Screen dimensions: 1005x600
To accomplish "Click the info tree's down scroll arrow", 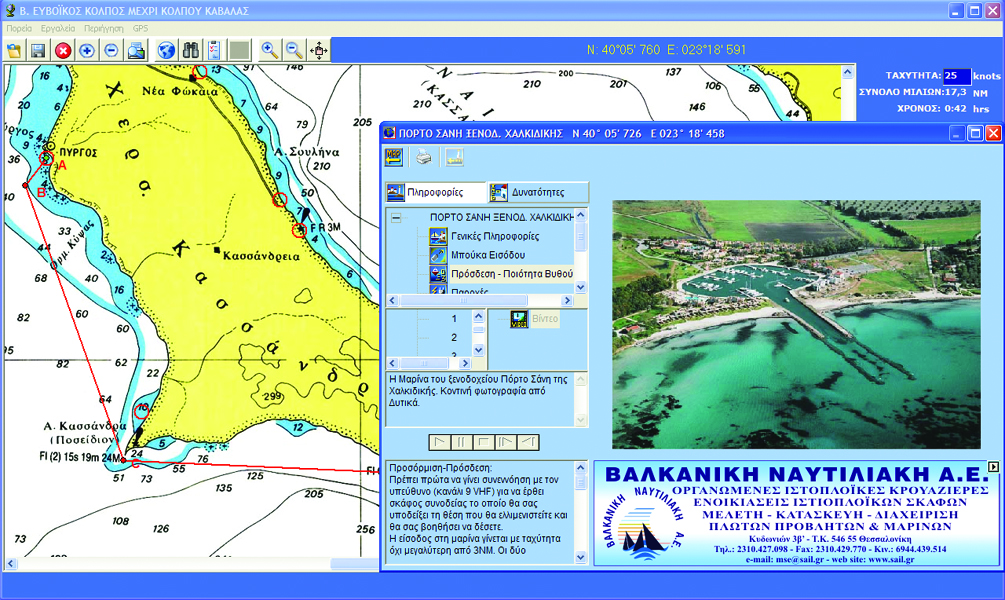I will pyautogui.click(x=581, y=288).
